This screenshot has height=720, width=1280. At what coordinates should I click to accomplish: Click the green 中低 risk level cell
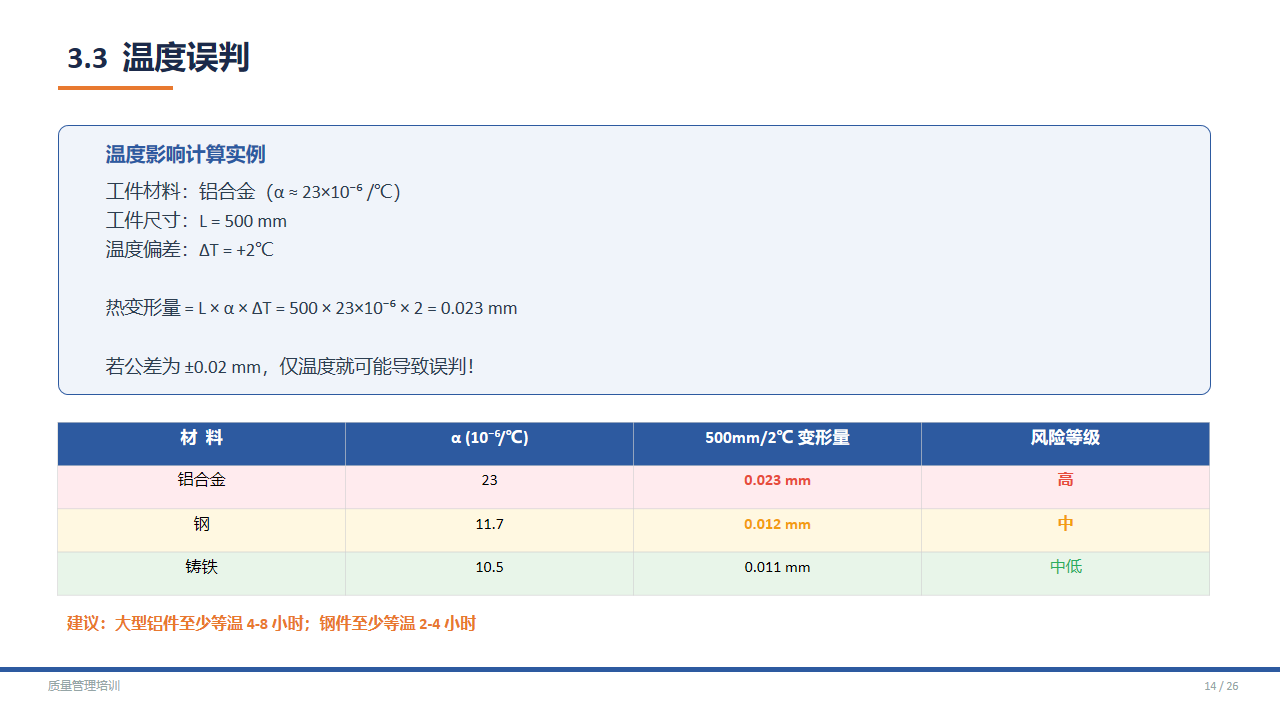pyautogui.click(x=1065, y=567)
